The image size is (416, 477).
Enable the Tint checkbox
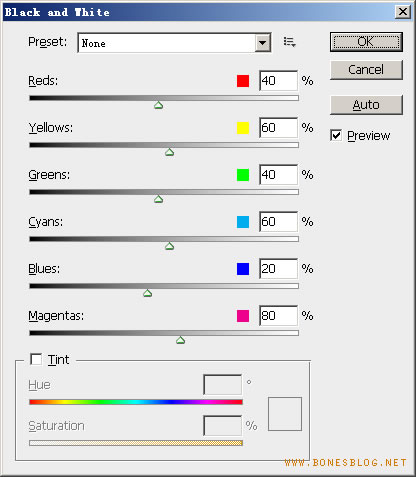36,359
